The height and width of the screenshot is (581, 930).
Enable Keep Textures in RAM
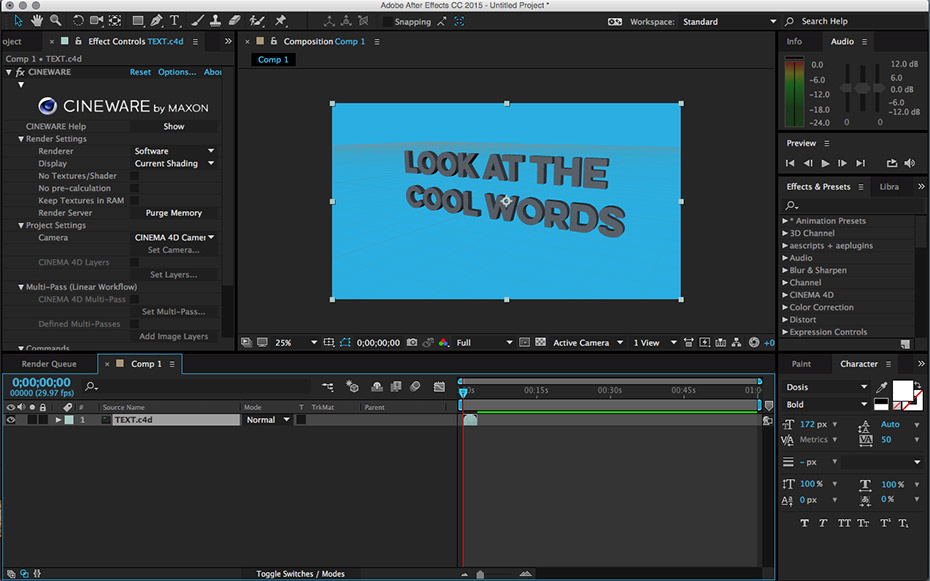tap(135, 200)
